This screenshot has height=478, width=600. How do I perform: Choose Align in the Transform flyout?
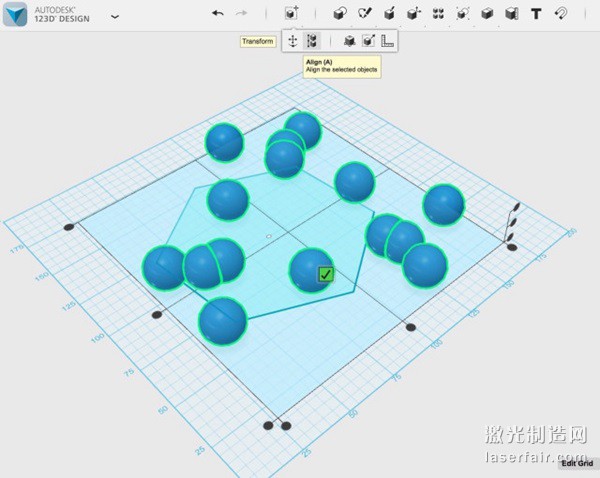[312, 41]
